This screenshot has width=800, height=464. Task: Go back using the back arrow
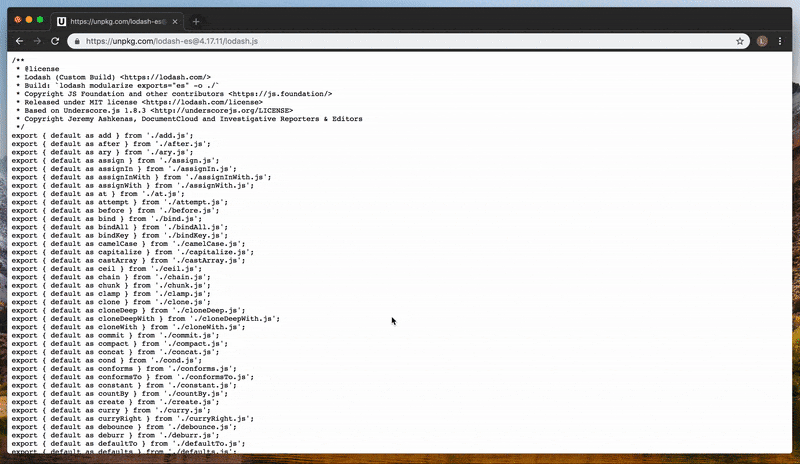(19, 41)
